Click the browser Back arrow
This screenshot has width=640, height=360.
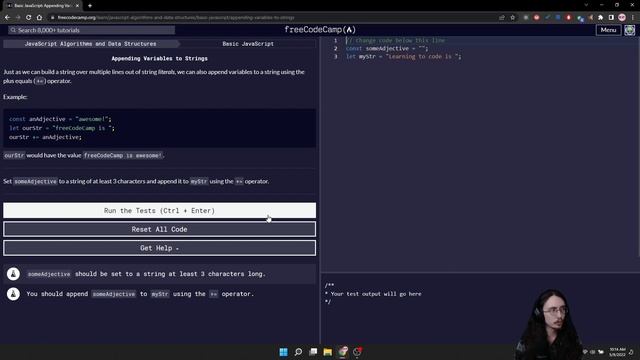pos(7,18)
